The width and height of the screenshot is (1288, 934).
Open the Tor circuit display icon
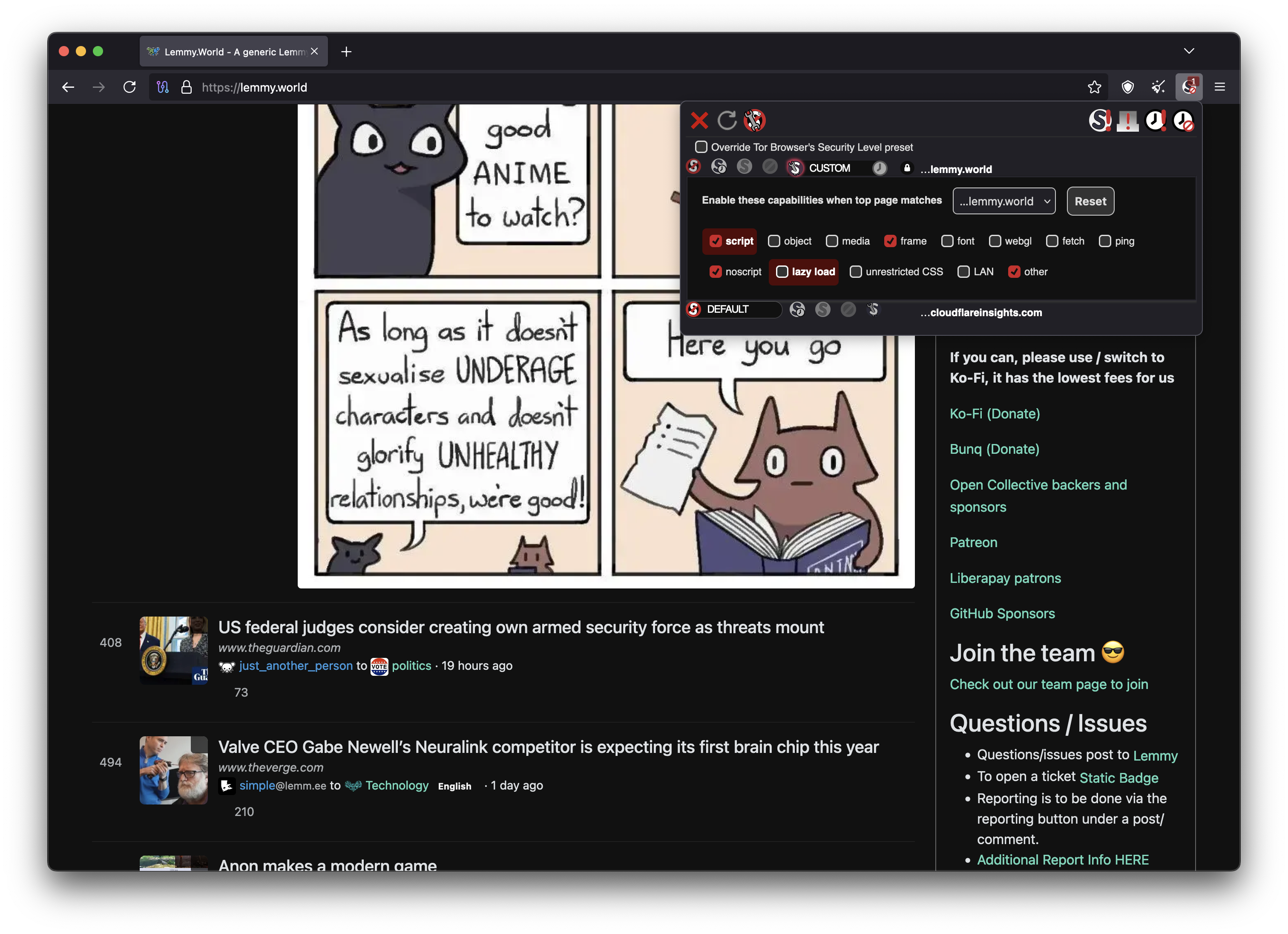163,87
